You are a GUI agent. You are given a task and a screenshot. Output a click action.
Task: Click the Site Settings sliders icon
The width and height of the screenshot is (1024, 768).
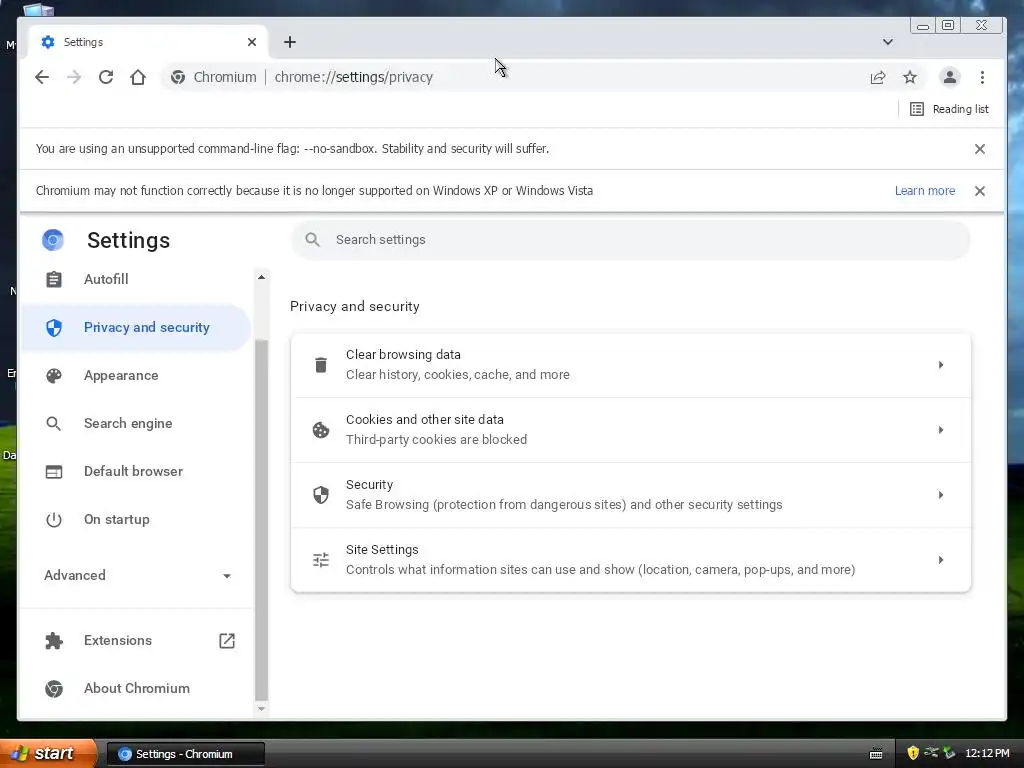(x=321, y=560)
